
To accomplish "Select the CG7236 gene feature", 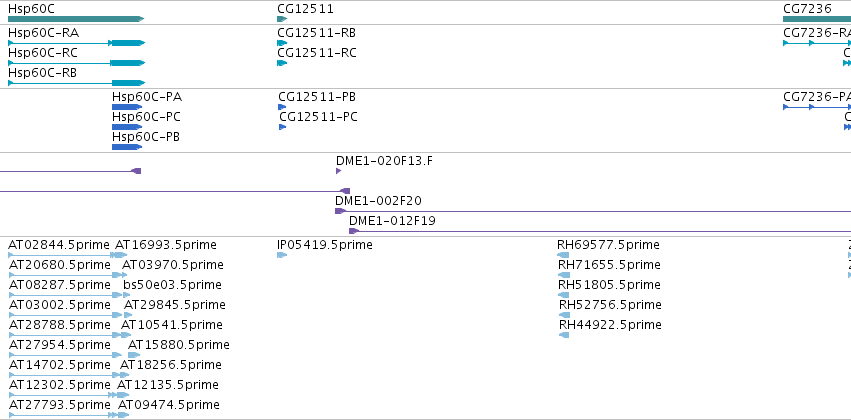I will pos(817,19).
